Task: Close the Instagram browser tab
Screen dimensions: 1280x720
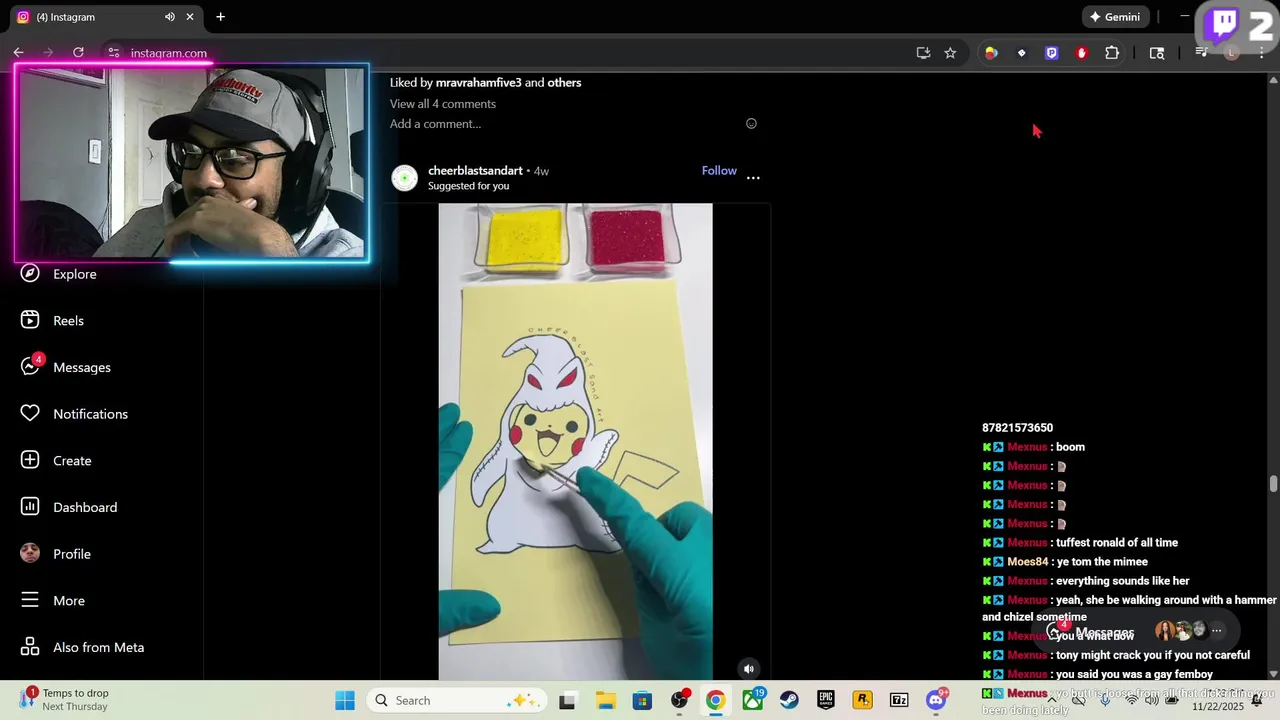Action: tap(190, 17)
